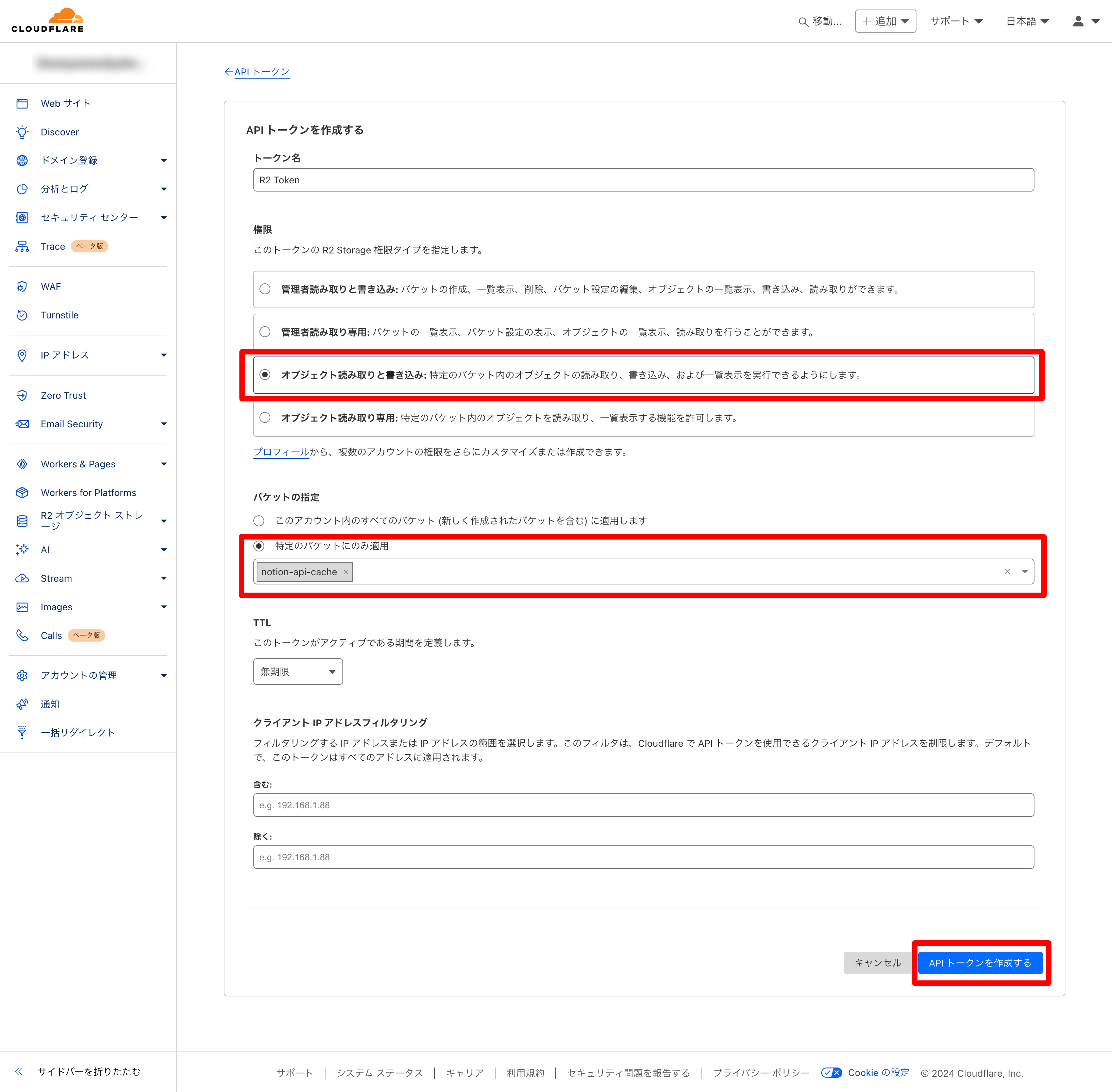Viewport: 1112px width, 1092px height.
Task: Click the Calls phone icon
Action: 22,635
